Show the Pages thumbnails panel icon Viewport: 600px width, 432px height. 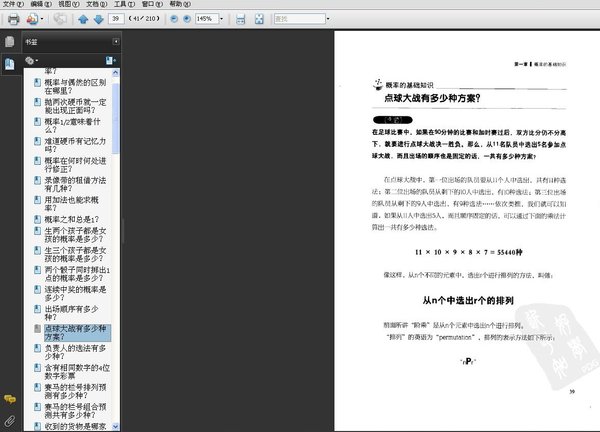[x=10, y=41]
